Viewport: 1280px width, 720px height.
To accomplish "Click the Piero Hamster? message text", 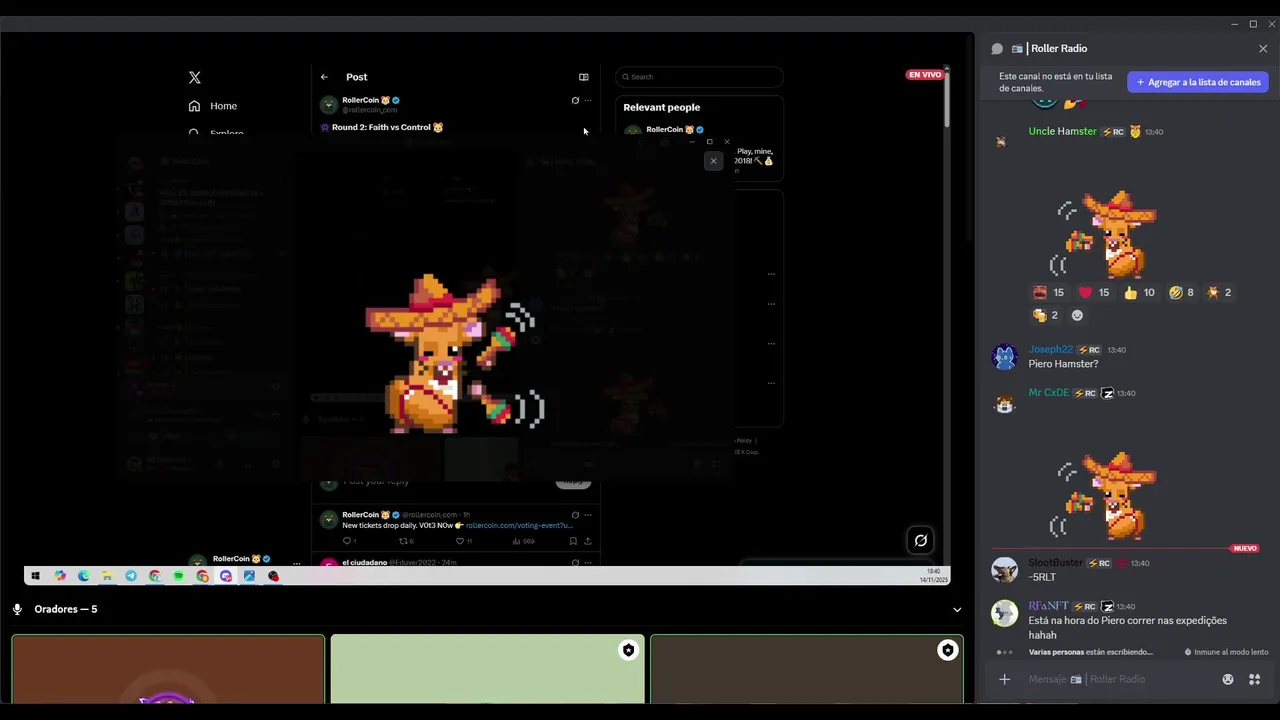I will point(1063,364).
